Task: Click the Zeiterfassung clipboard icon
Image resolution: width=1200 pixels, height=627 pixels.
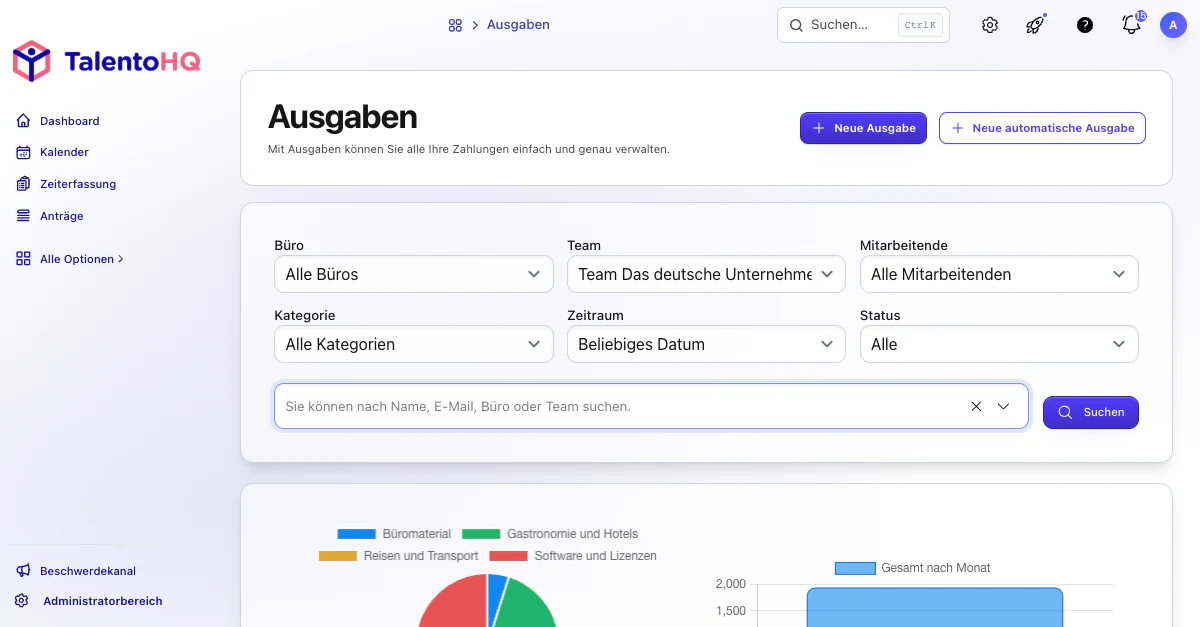Action: [24, 184]
